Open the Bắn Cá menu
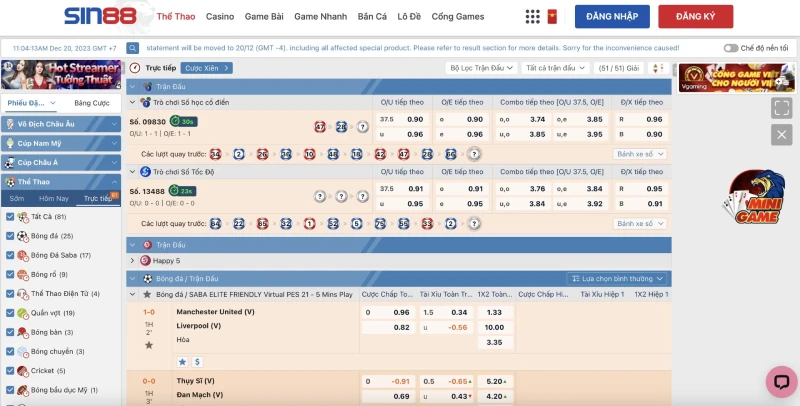 pyautogui.click(x=372, y=16)
